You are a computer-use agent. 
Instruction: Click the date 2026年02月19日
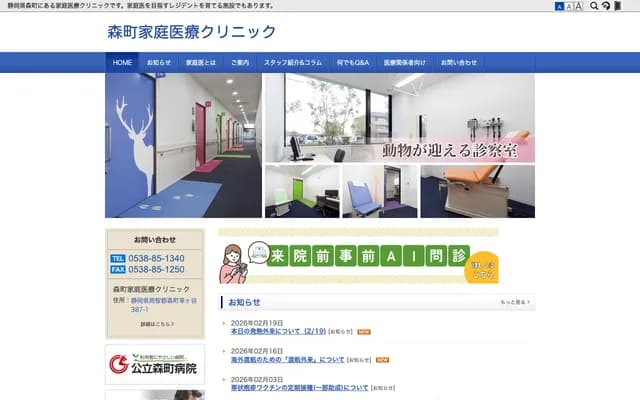257,323
